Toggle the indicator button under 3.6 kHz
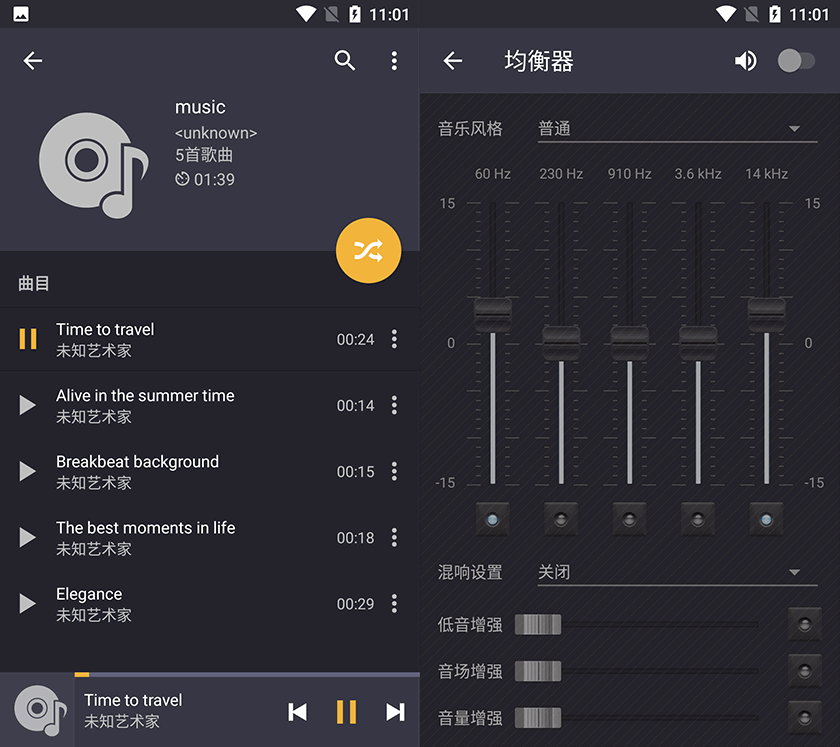This screenshot has height=747, width=840. [698, 519]
